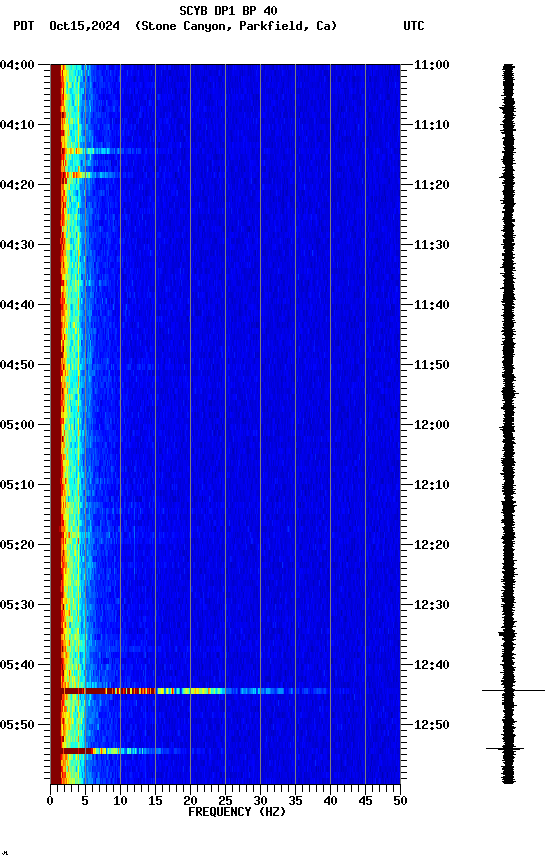This screenshot has height=864, width=552.
Task: Click the 'UTC' timezone label
Action: (414, 26)
